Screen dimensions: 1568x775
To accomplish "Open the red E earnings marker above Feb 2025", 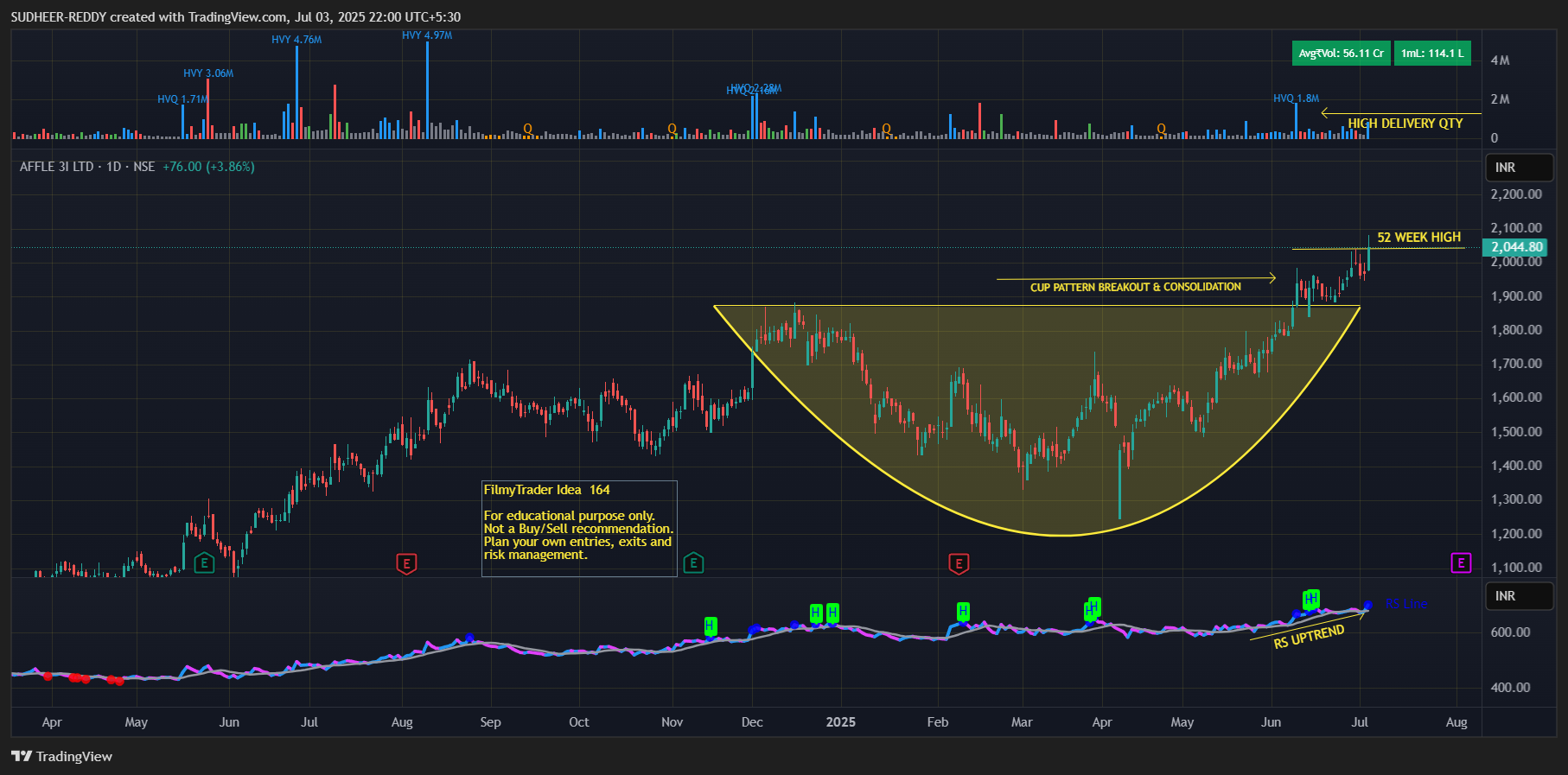I will coord(958,564).
